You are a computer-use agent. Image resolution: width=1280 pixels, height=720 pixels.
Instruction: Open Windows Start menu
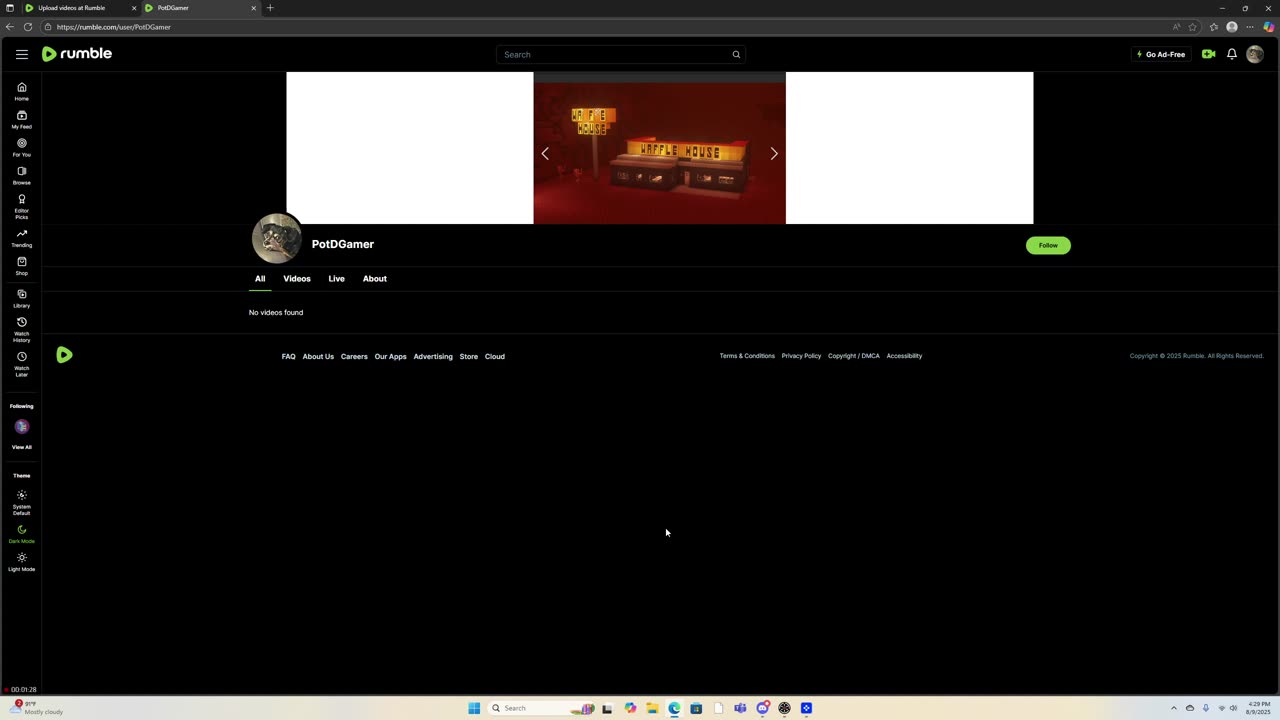pos(474,708)
